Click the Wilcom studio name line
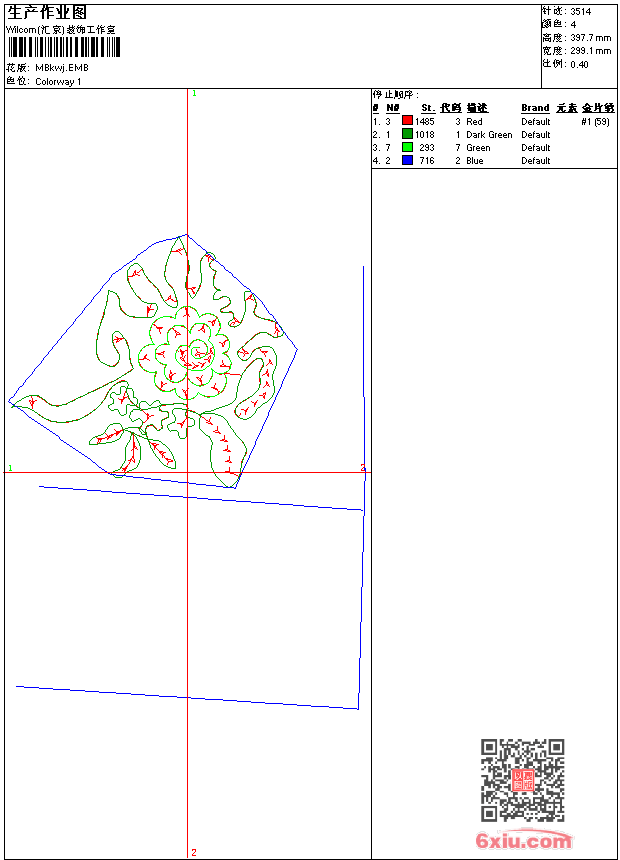620x860 pixels. pyautogui.click(x=61, y=30)
